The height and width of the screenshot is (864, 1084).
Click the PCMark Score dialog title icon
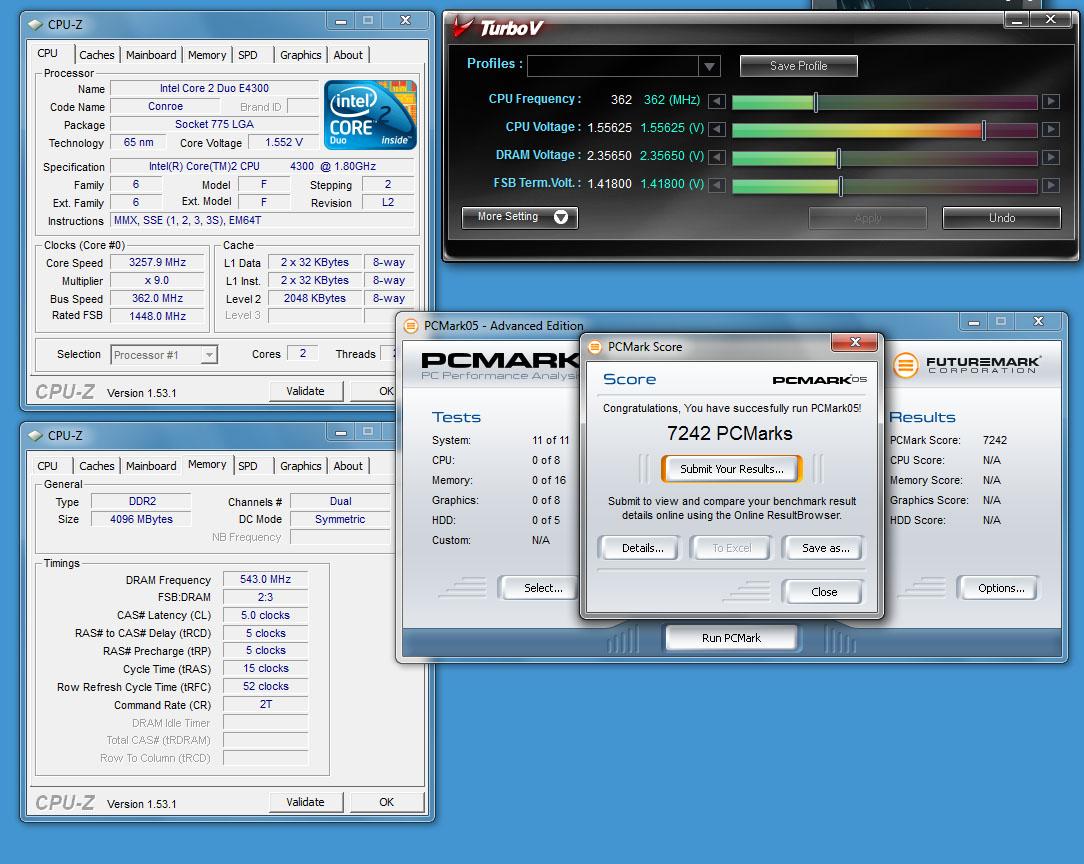[x=595, y=347]
